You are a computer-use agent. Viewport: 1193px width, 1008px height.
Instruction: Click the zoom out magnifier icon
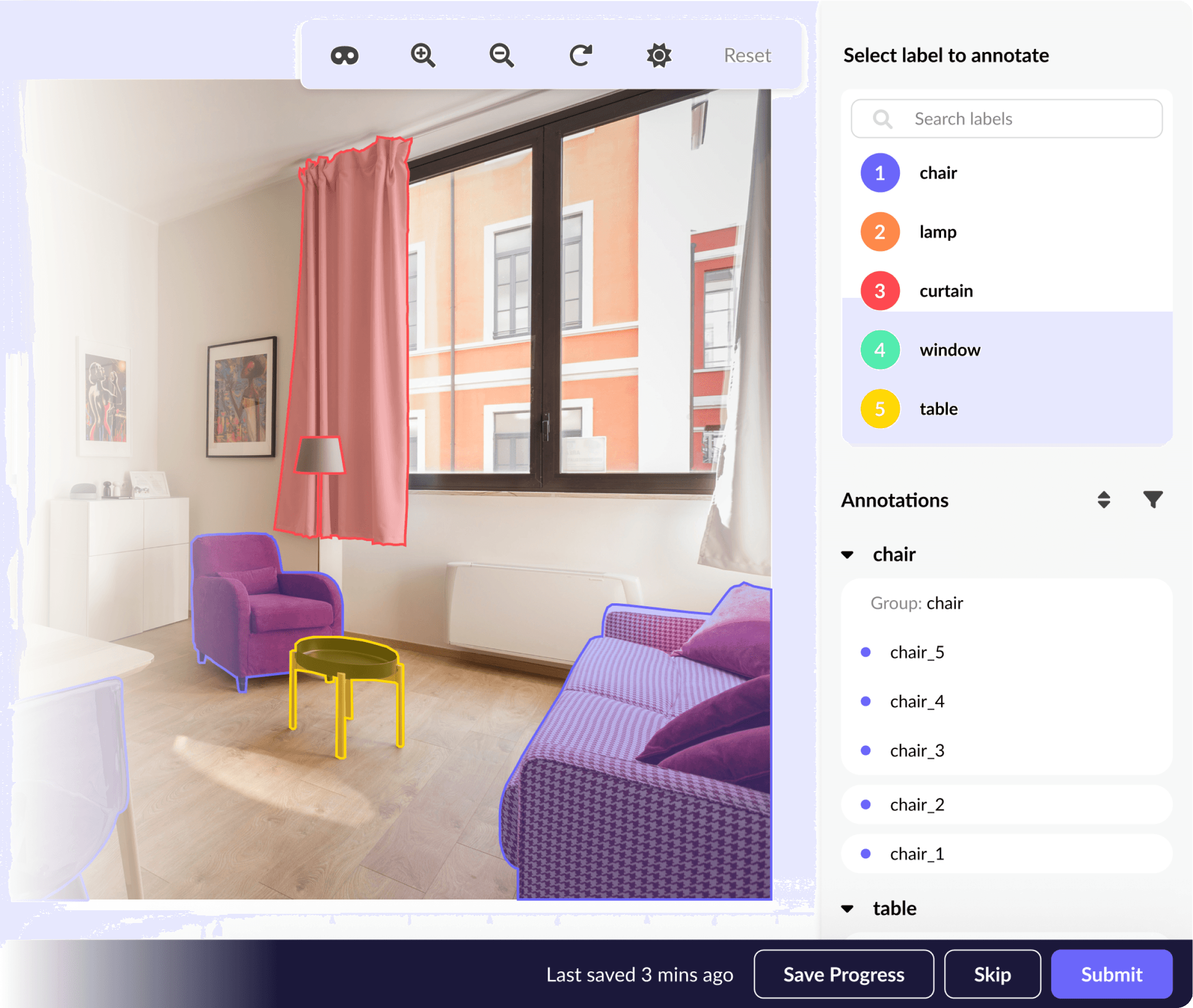coord(501,55)
